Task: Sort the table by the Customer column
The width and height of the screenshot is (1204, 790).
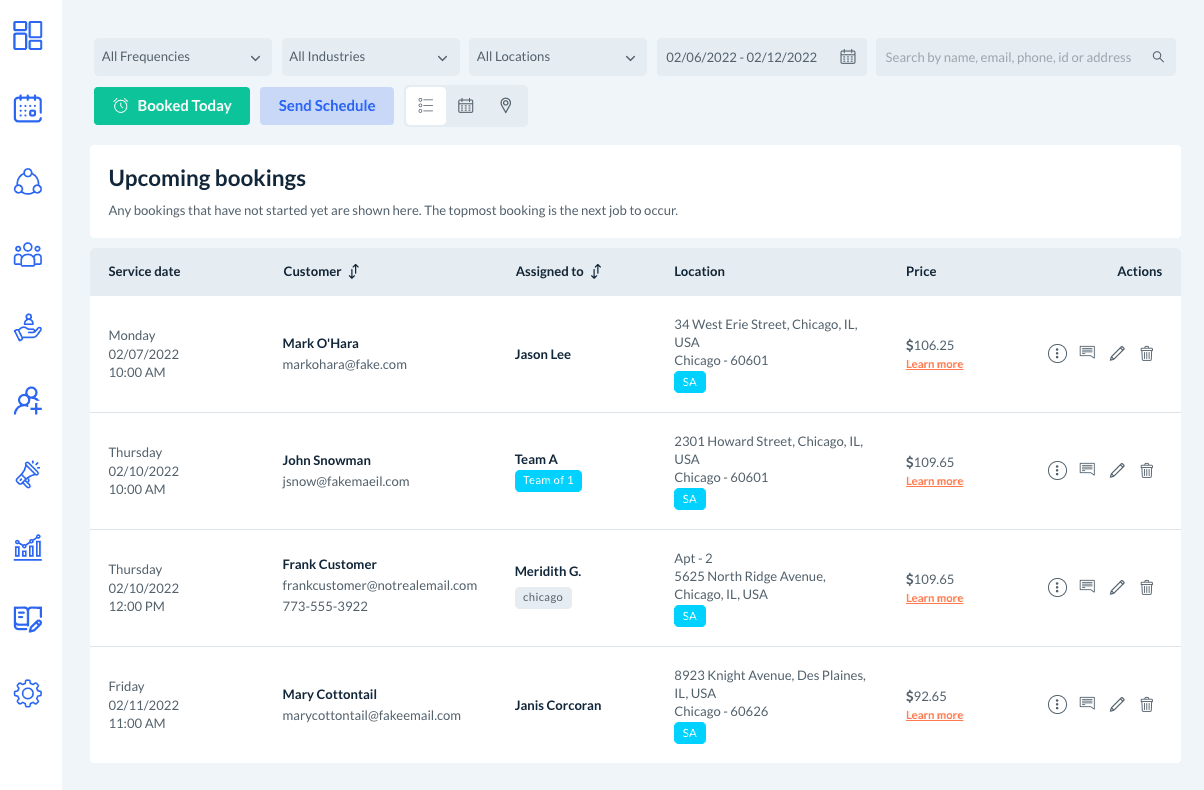Action: pos(353,272)
